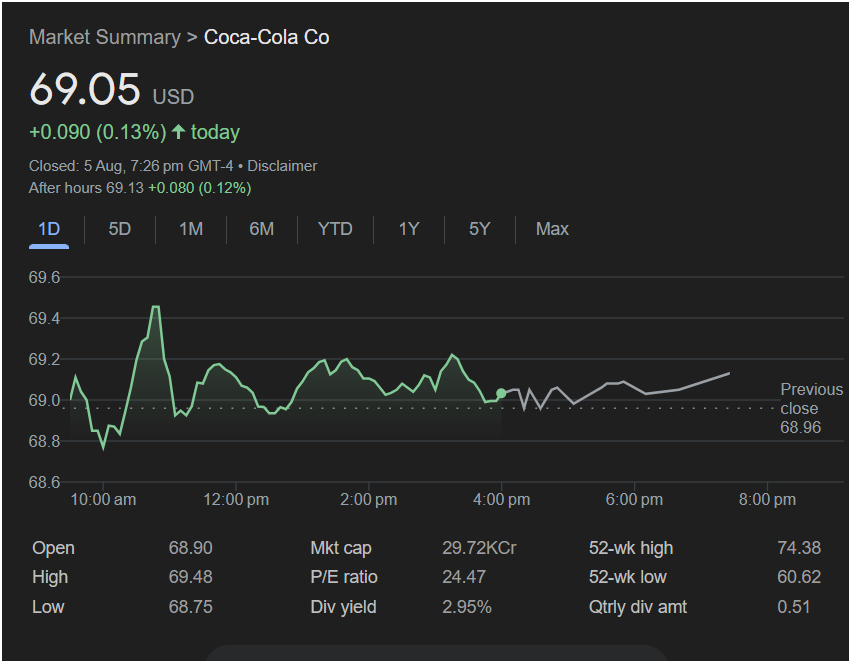Select the 1D time range tab

pyautogui.click(x=49, y=229)
